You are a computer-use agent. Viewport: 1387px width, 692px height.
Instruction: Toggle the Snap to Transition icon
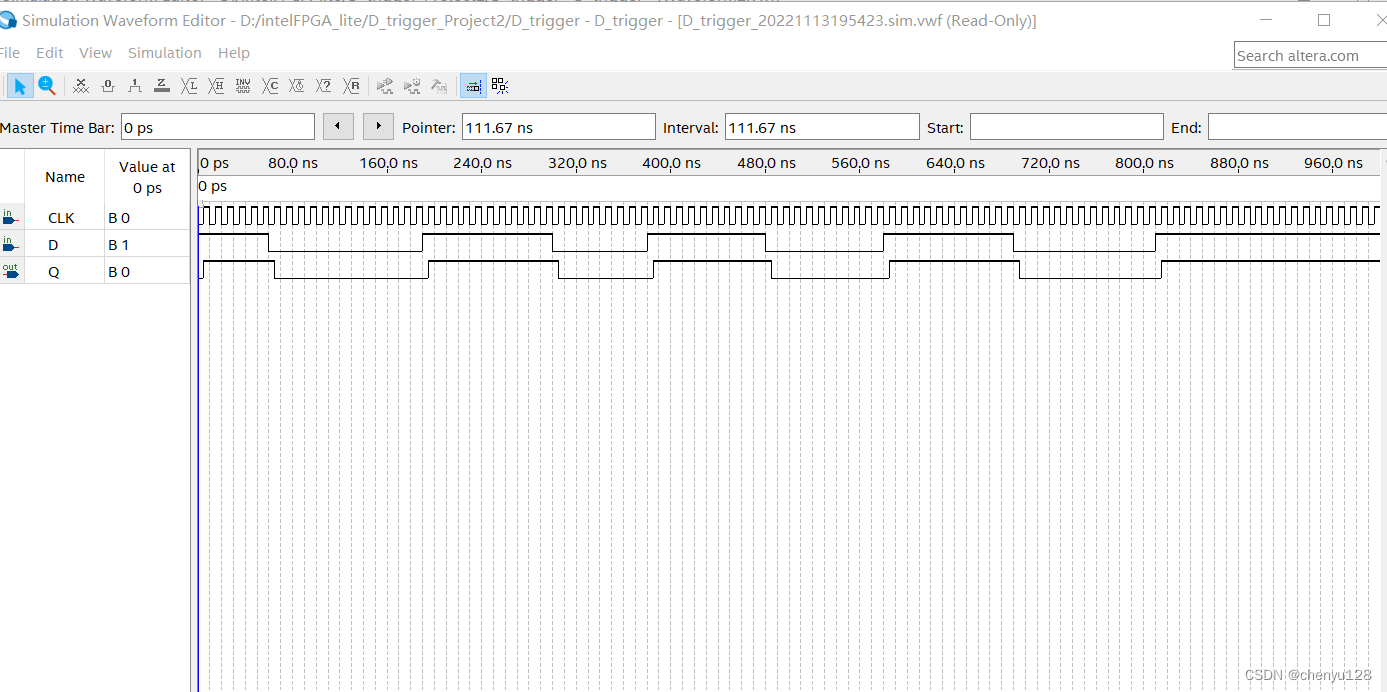coord(473,86)
